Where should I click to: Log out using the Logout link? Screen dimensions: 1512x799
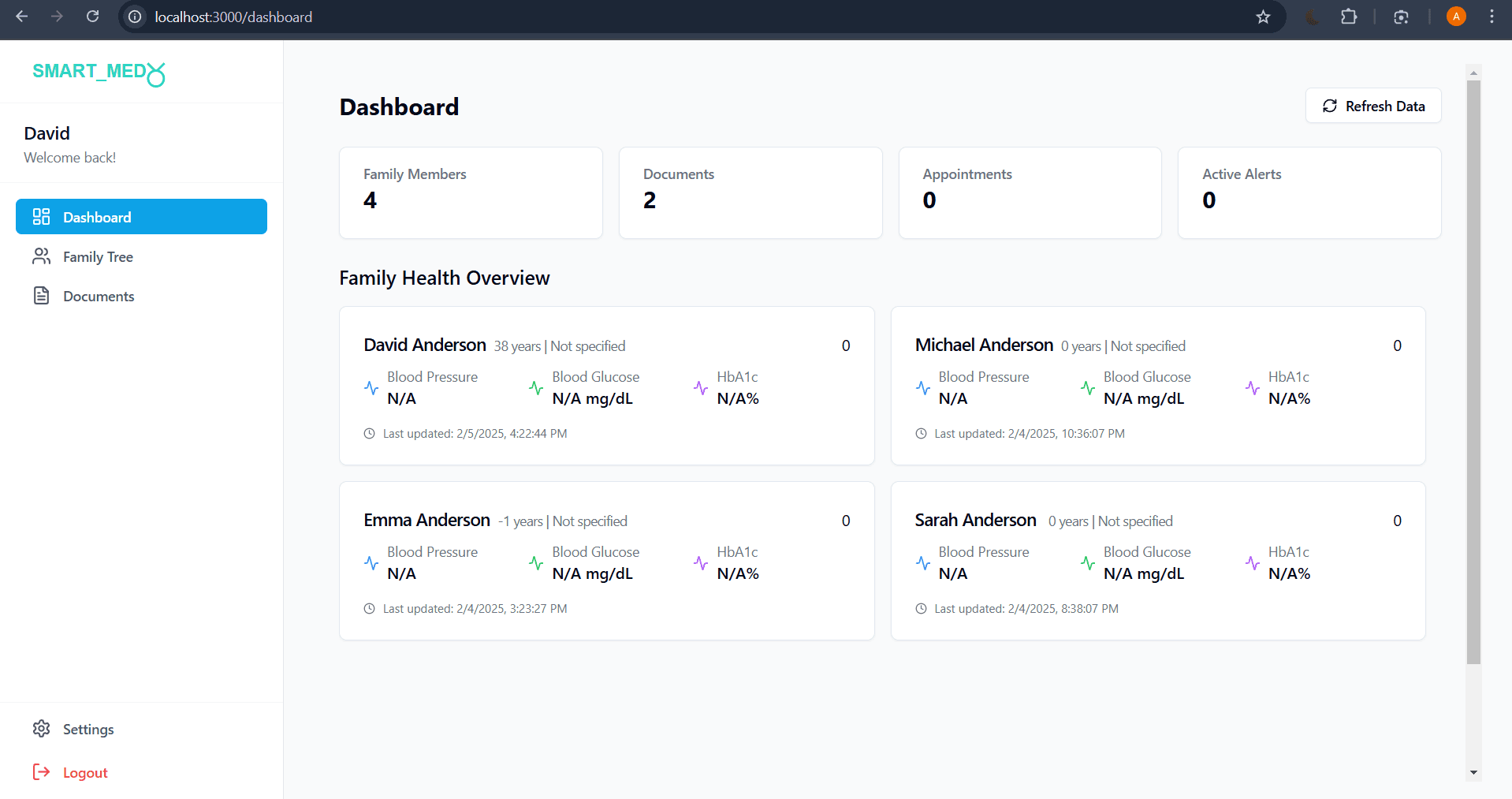click(84, 773)
